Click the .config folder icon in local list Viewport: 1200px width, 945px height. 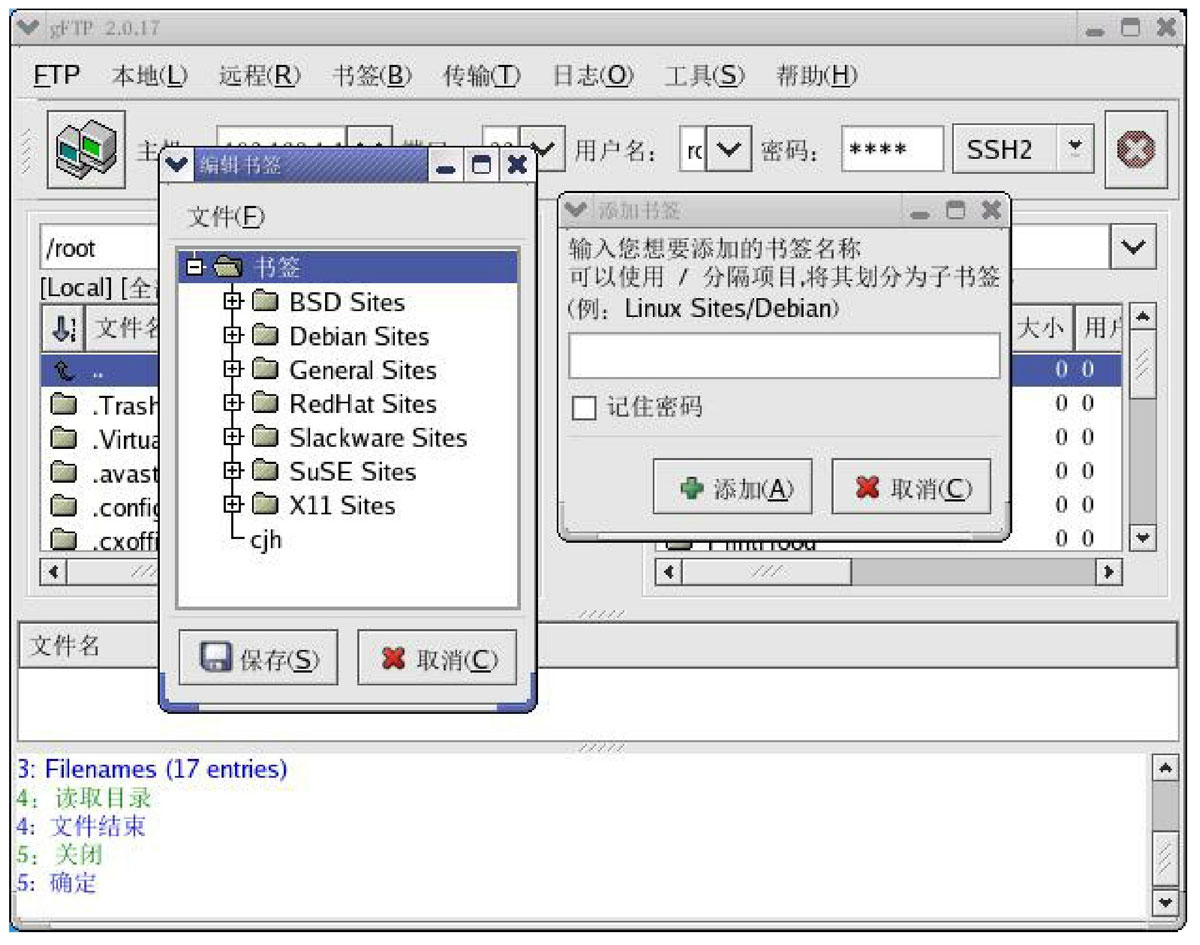64,507
